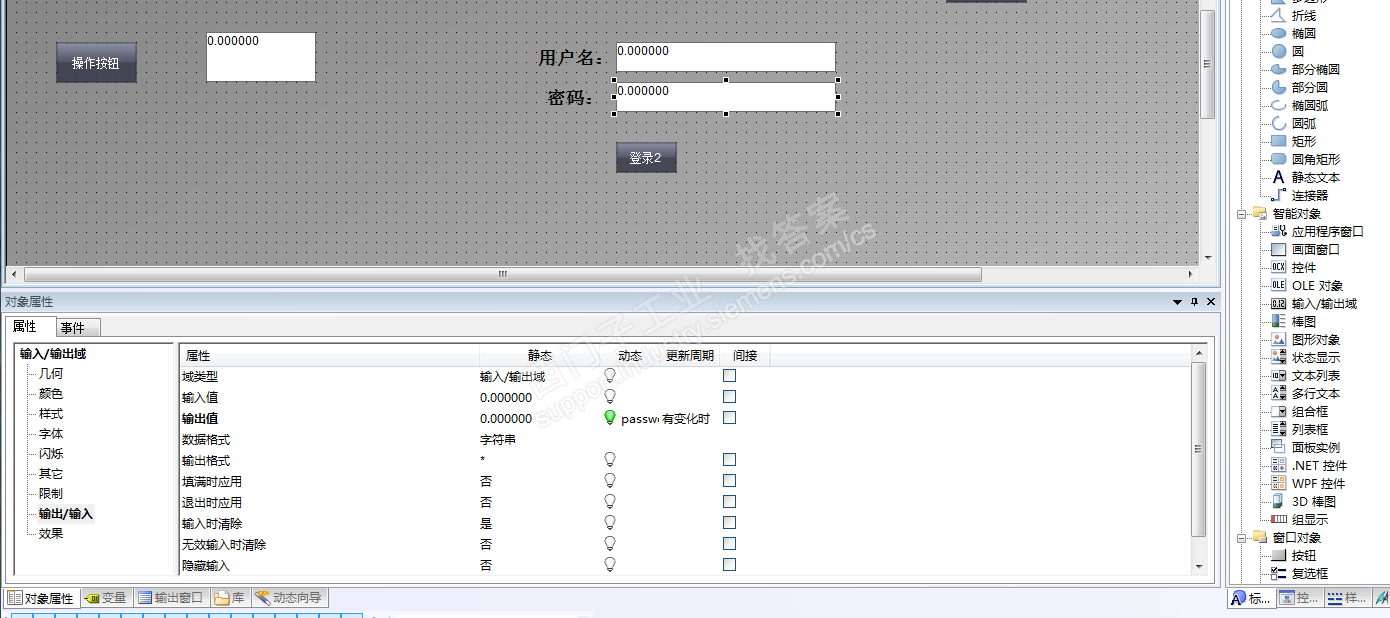This screenshot has width=1390, height=618.
Task: Select the 部分椭圆 object
Action: click(x=1316, y=69)
